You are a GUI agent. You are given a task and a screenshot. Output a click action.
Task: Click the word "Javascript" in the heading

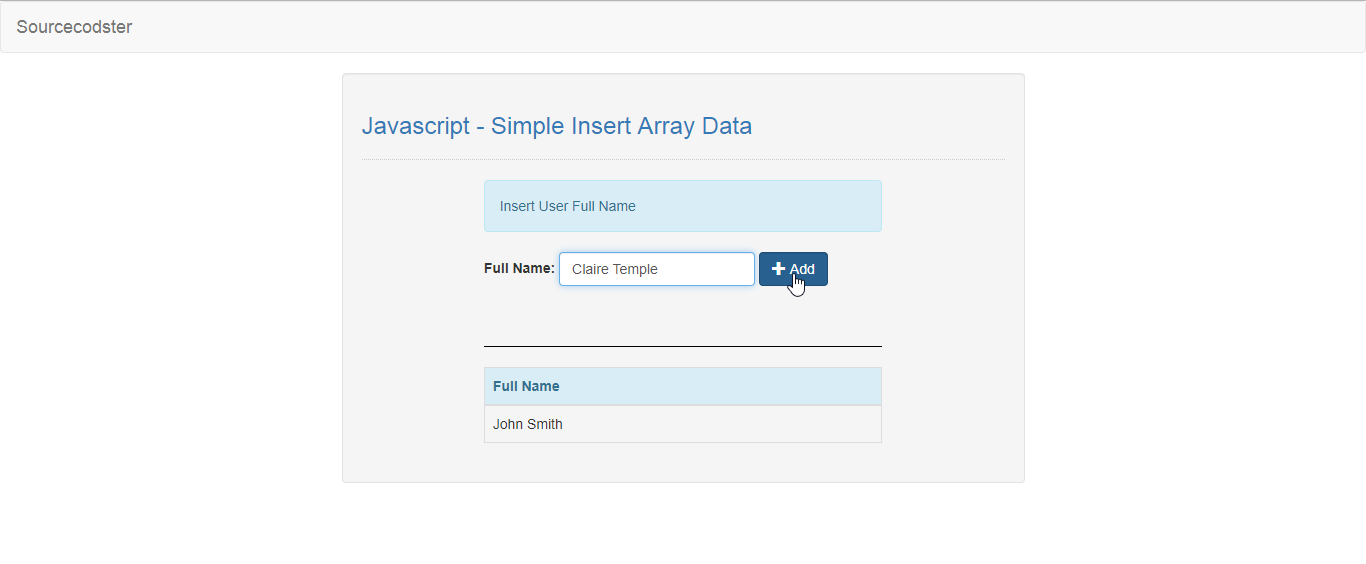[x=415, y=126]
